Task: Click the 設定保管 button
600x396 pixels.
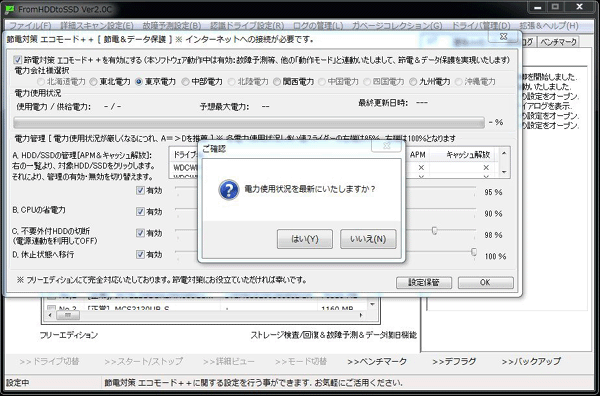Action: pyautogui.click(x=424, y=283)
